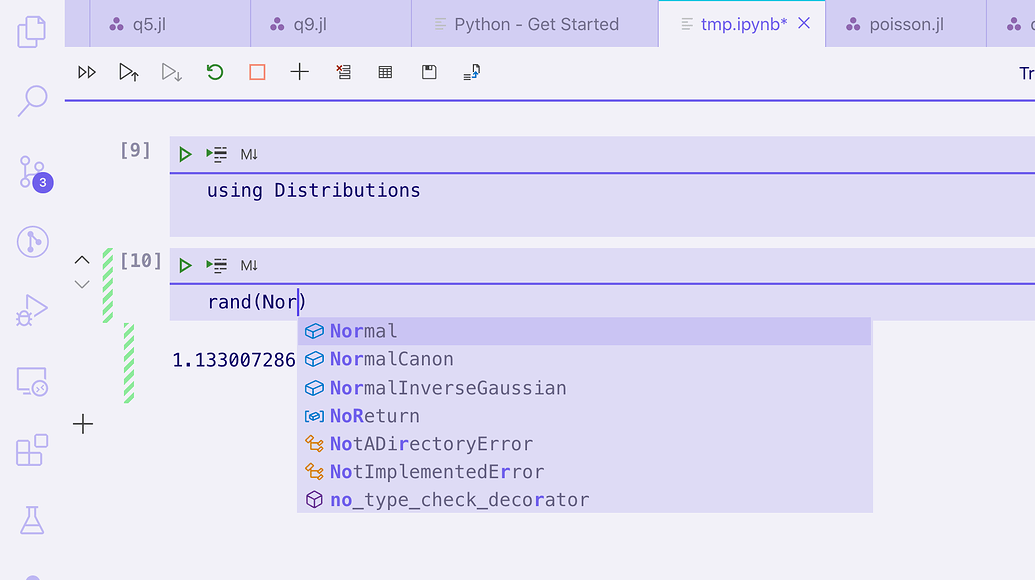Interrupt kernel using red square icon
The image size is (1035, 580).
257,72
